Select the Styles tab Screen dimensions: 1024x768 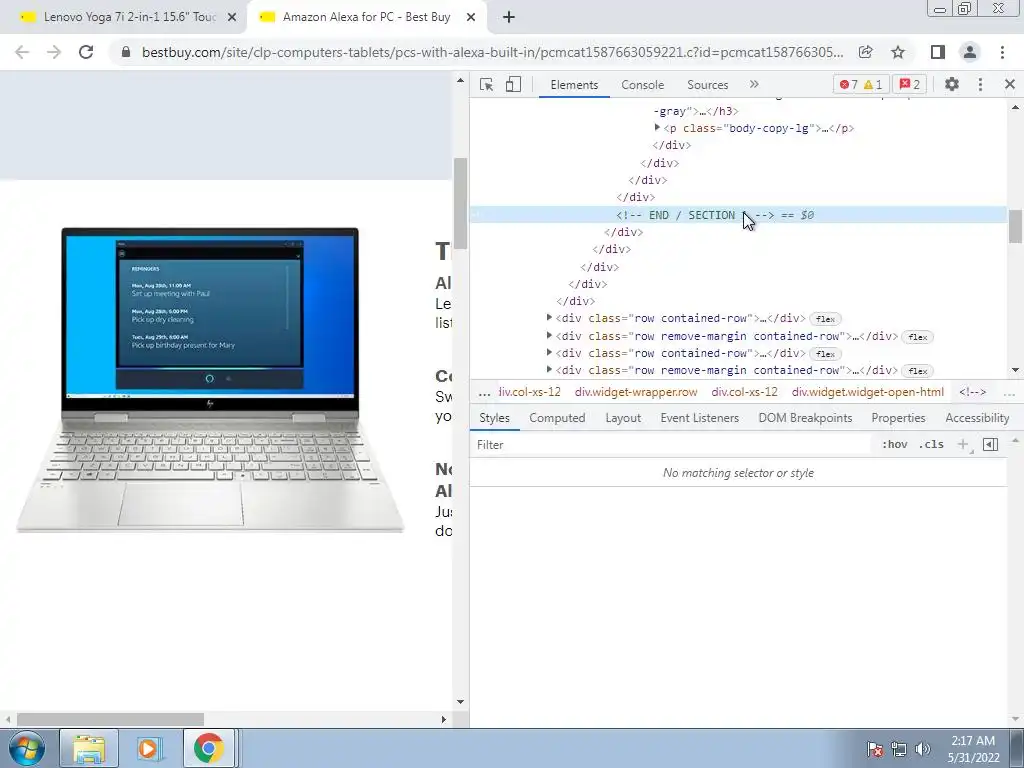(x=494, y=418)
